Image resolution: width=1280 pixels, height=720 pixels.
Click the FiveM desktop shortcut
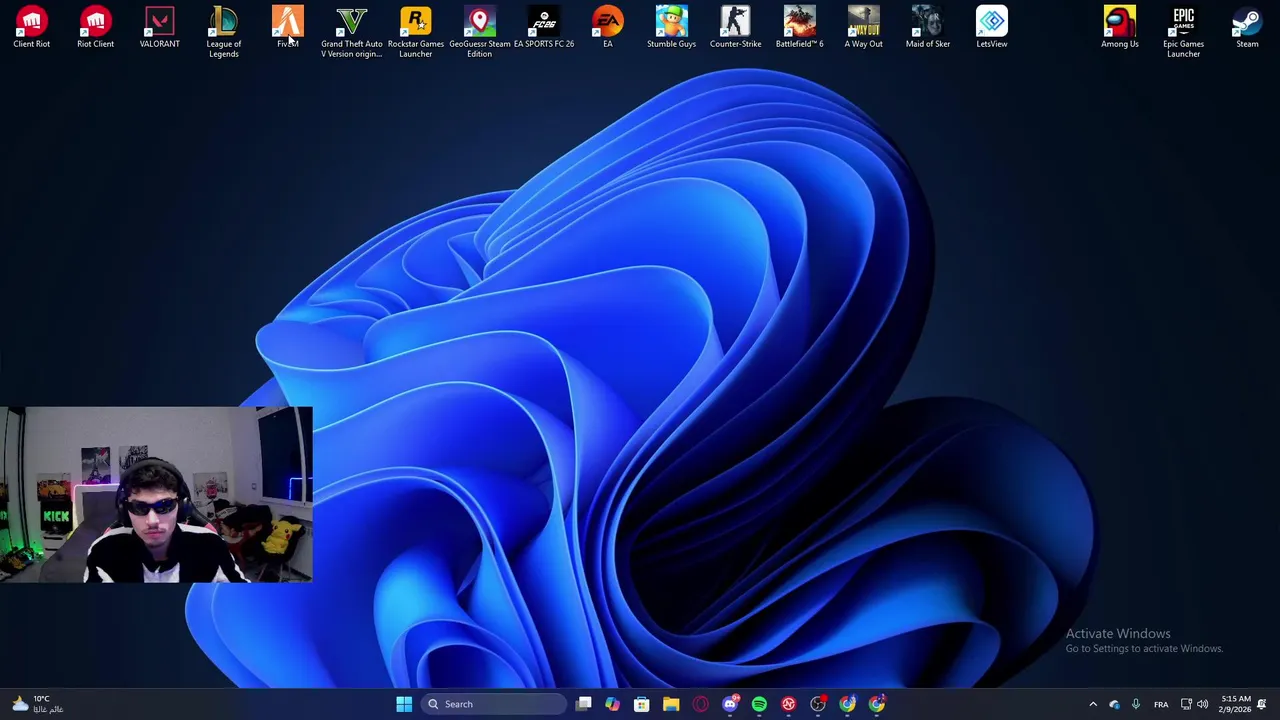click(288, 27)
